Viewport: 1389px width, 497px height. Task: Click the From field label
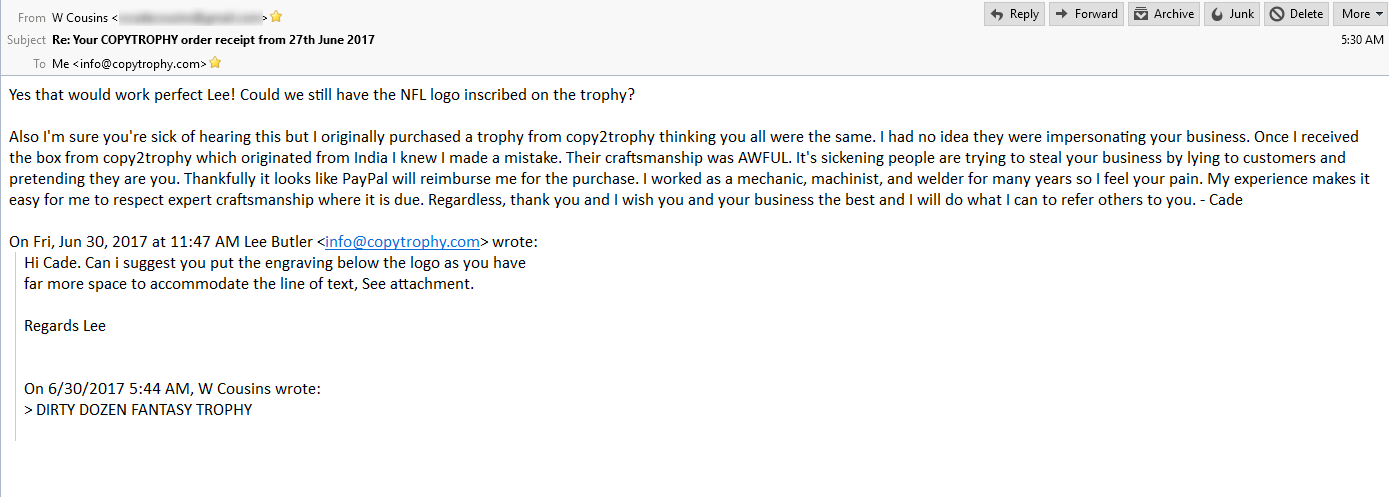(x=32, y=17)
